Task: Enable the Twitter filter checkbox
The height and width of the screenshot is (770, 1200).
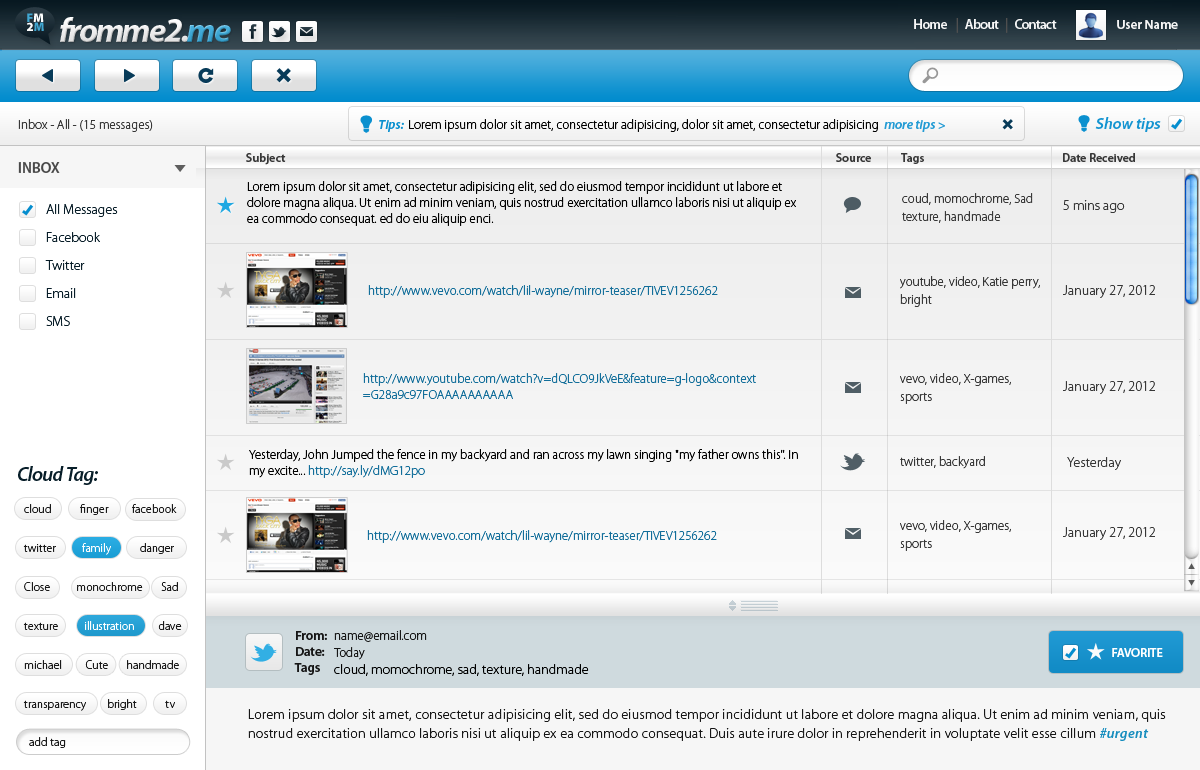Action: (x=28, y=266)
